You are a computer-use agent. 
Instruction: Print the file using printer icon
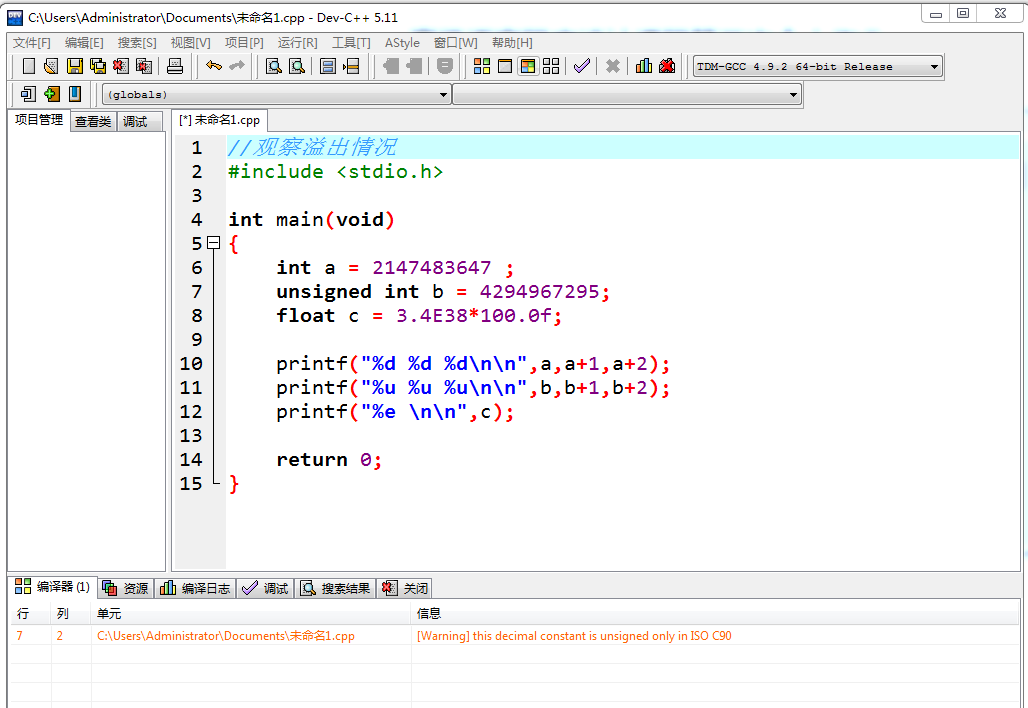[x=174, y=66]
